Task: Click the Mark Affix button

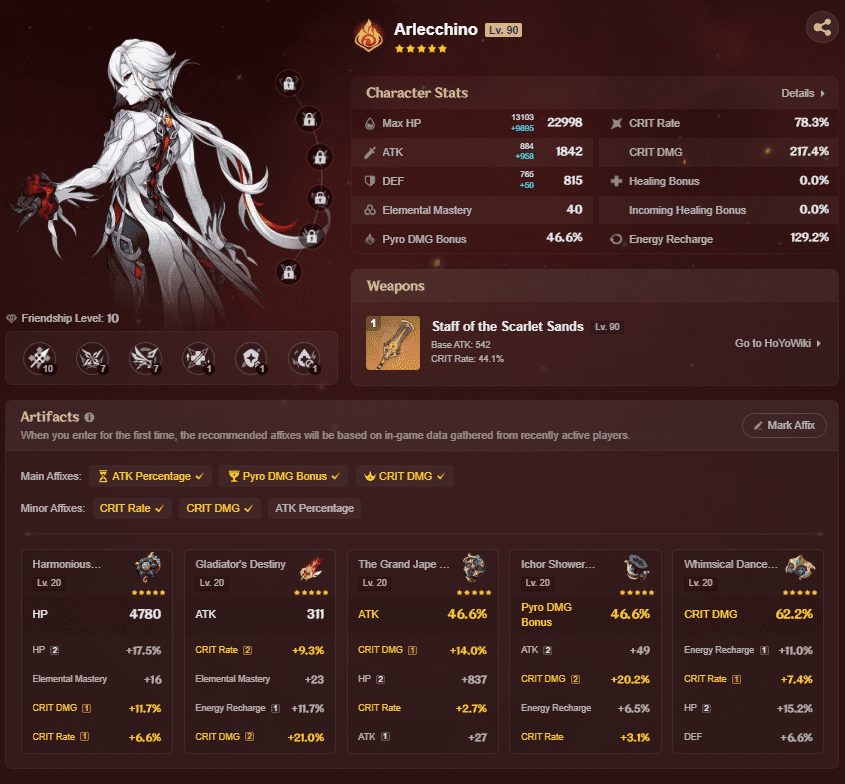Action: tap(784, 425)
